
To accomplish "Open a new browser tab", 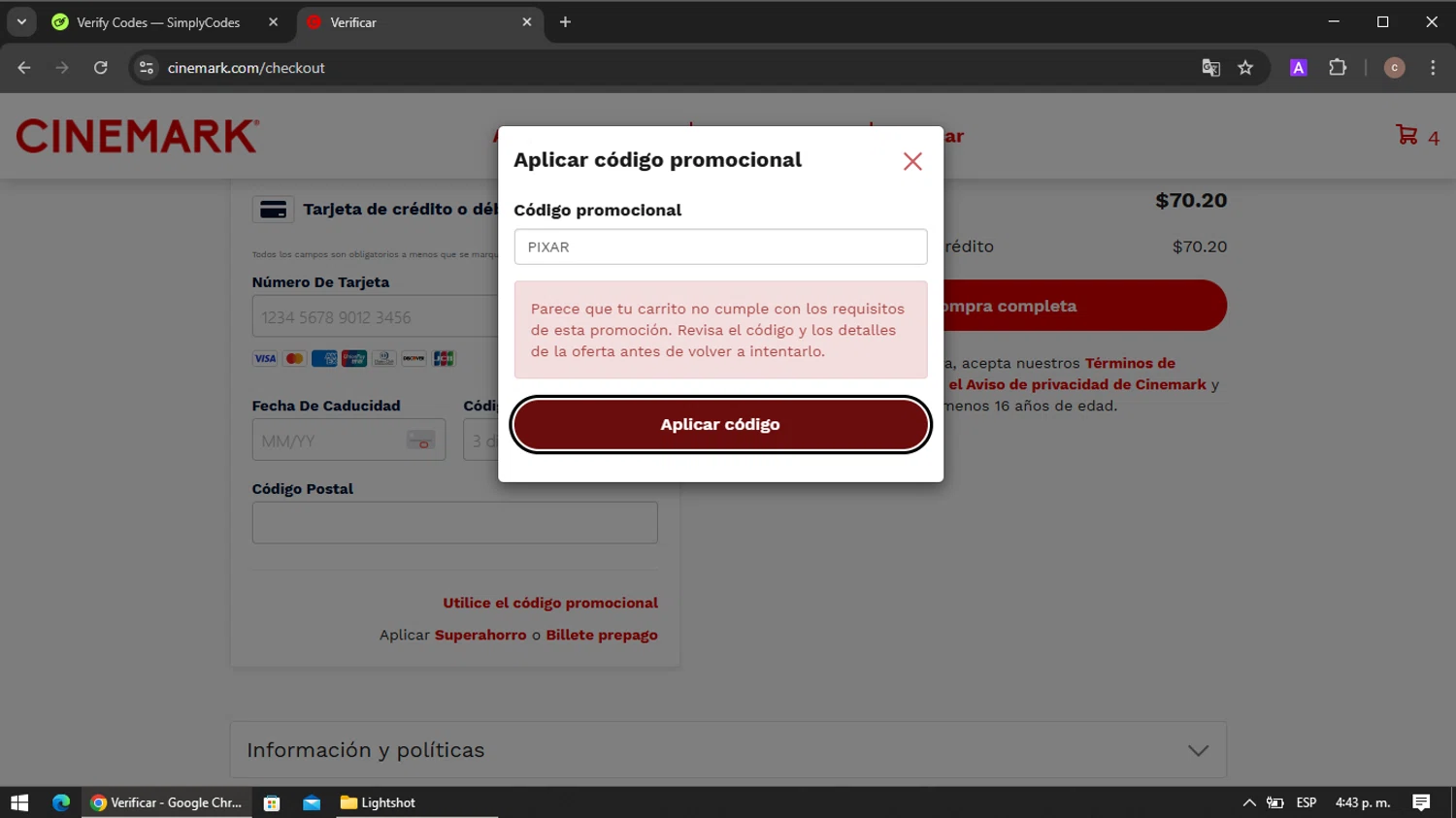I will click(x=565, y=22).
